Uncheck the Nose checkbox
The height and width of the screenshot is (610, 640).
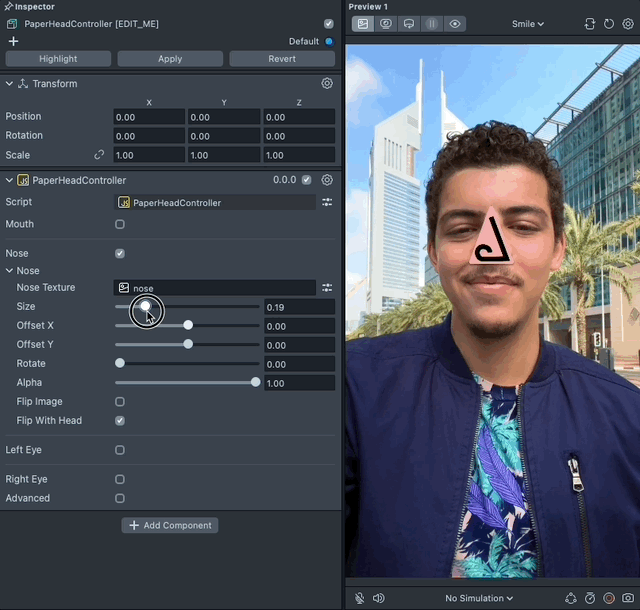120,254
